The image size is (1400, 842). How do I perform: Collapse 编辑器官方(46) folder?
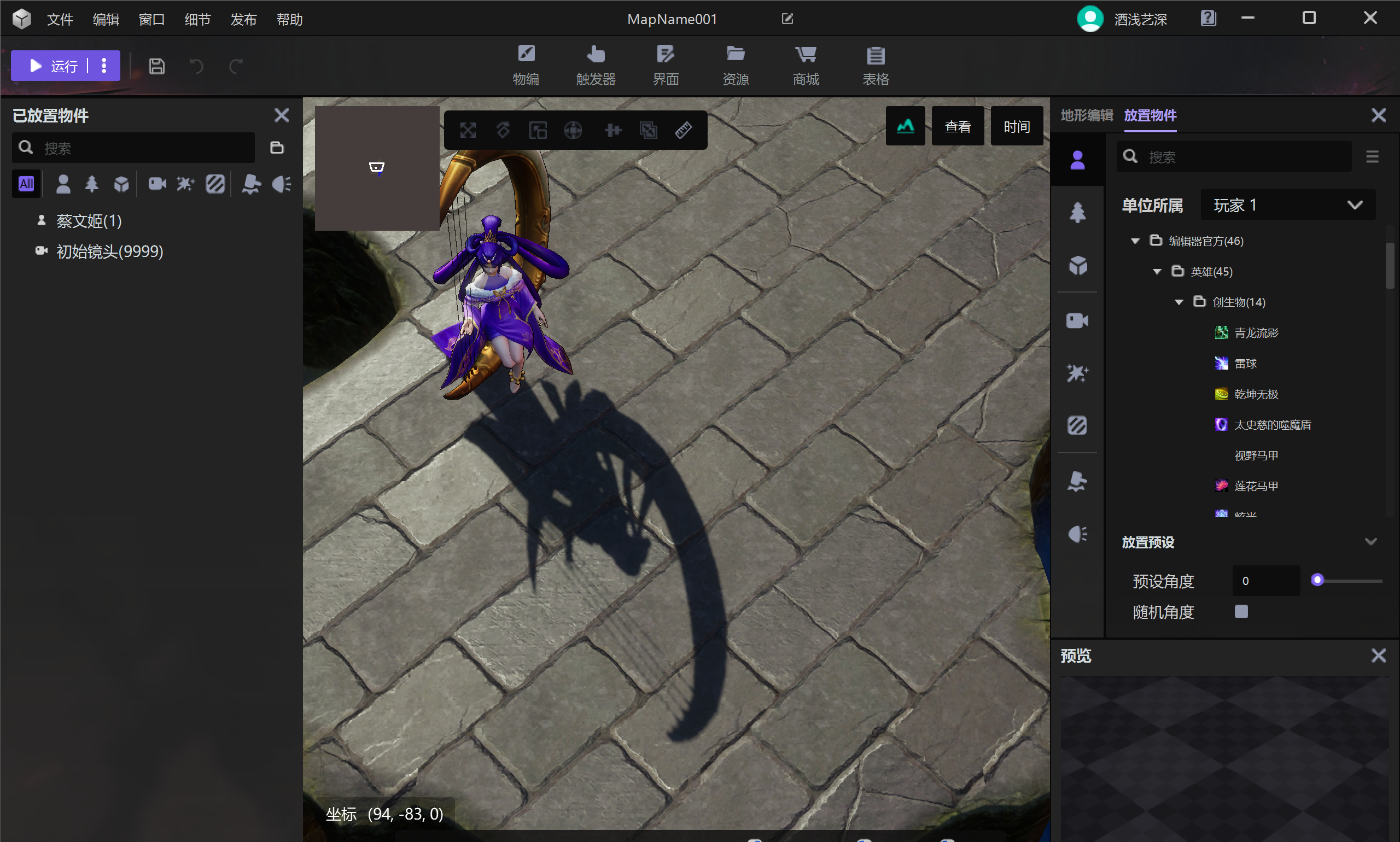tap(1135, 241)
